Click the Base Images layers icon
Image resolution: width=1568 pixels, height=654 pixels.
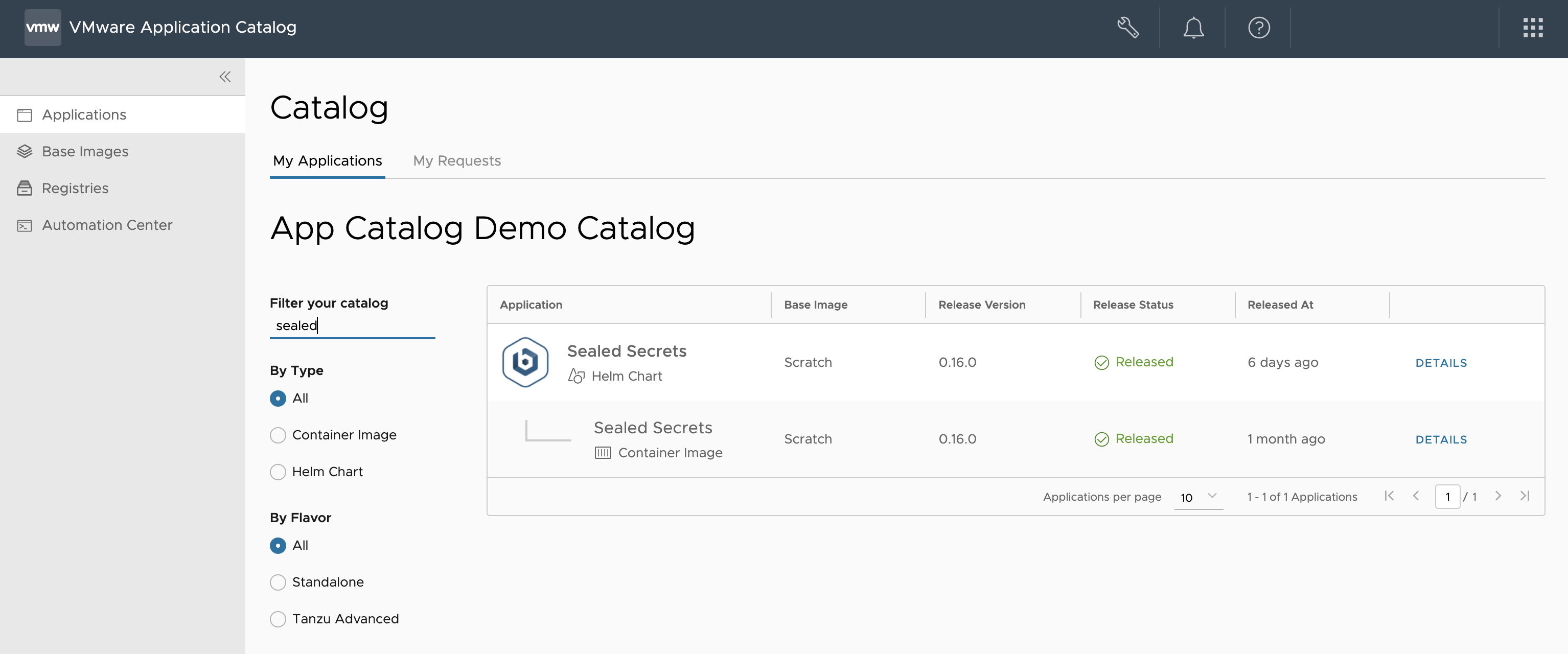coord(25,151)
